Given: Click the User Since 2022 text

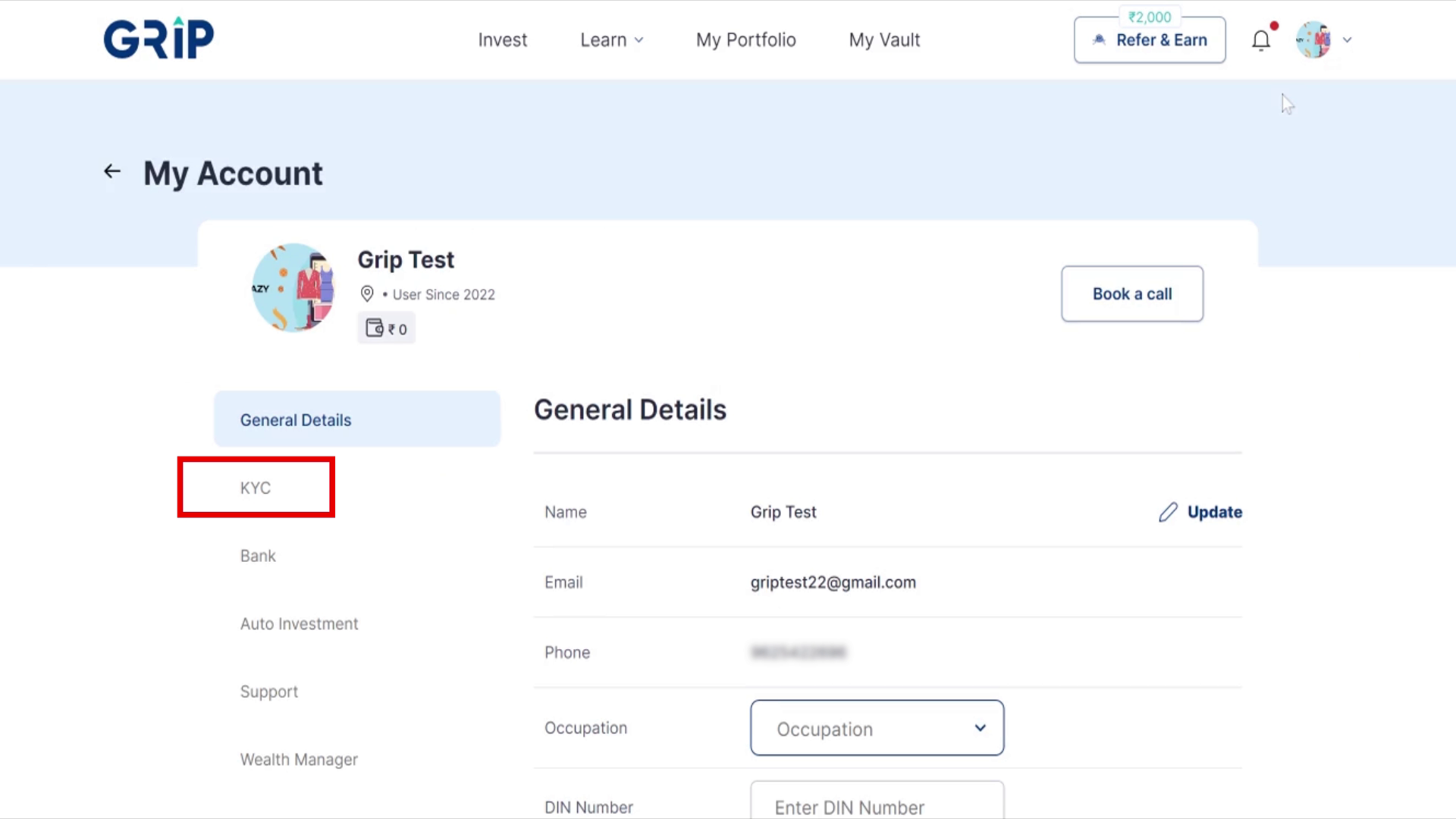Looking at the screenshot, I should 444,294.
